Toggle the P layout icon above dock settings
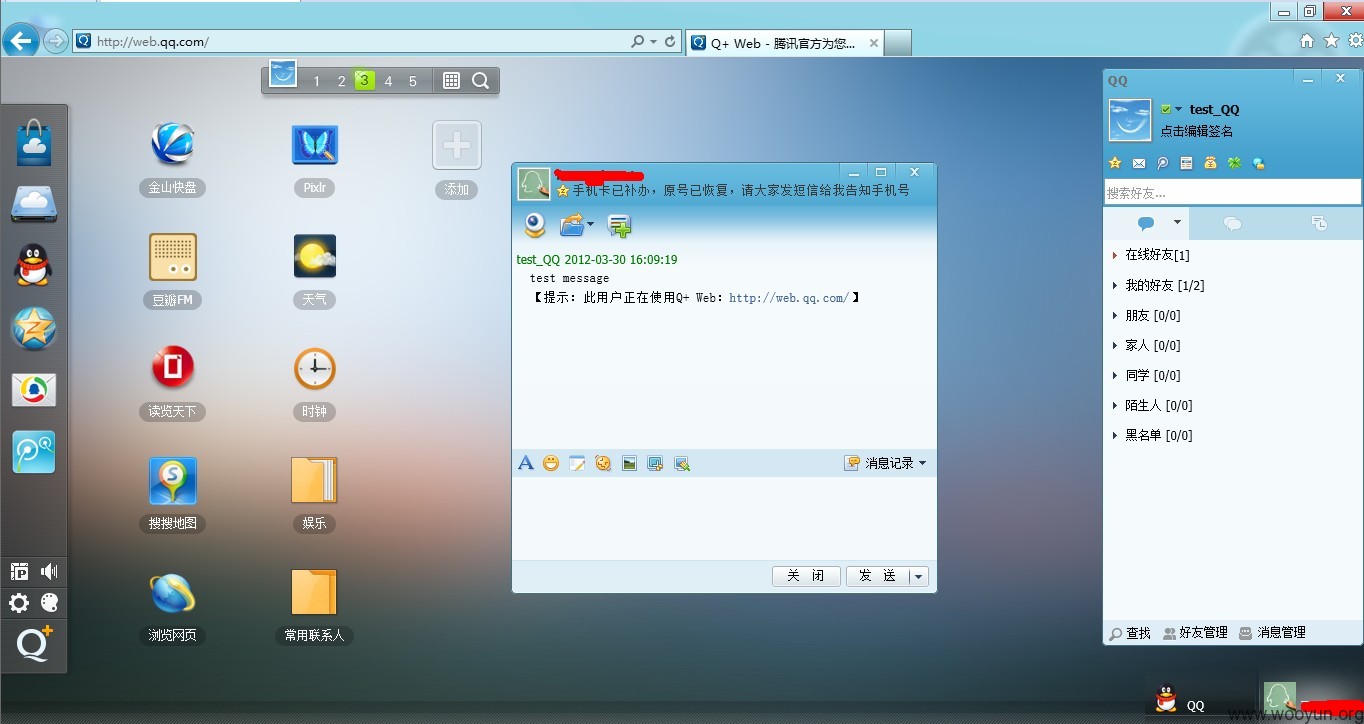The width and height of the screenshot is (1364, 724). click(19, 571)
